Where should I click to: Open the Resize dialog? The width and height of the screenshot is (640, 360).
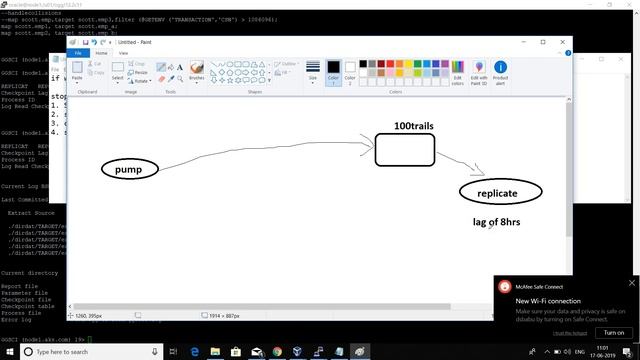click(138, 72)
